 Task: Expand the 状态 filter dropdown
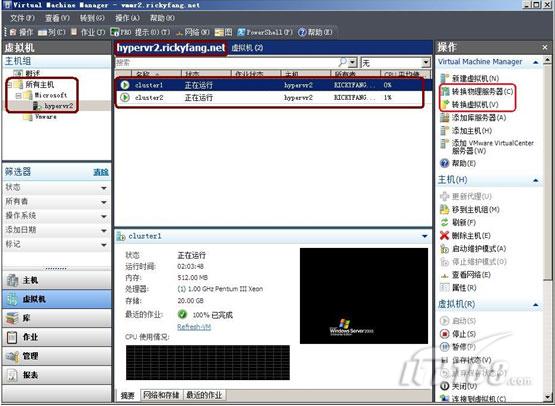point(104,188)
